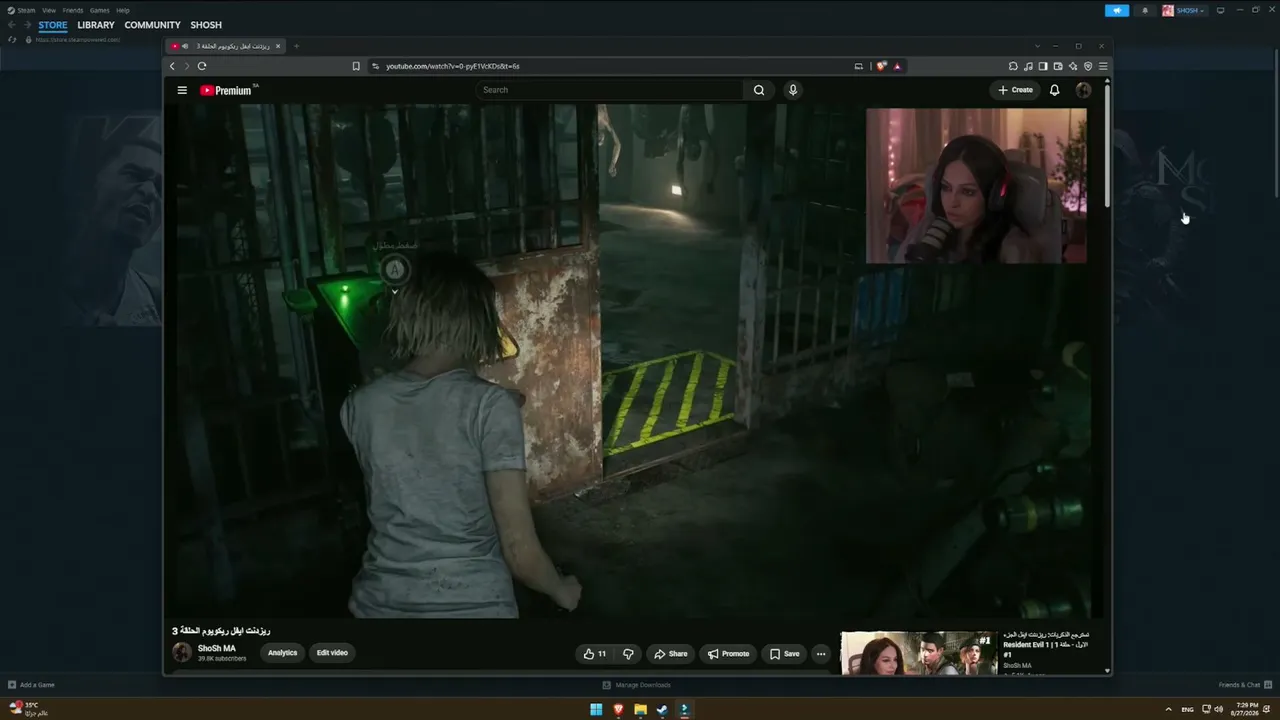Open more actions ellipsis under the video

pyautogui.click(x=821, y=654)
